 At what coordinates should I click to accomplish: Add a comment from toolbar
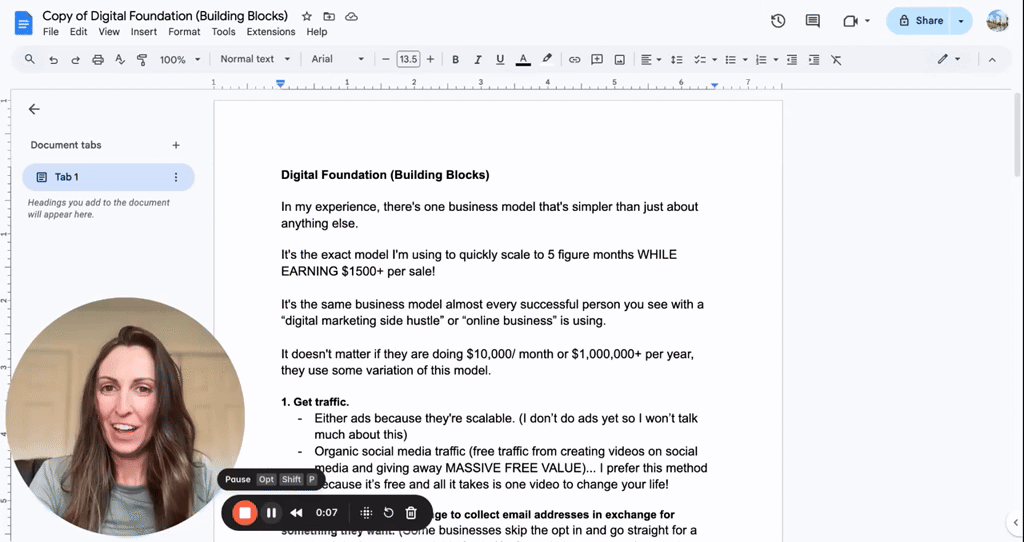(x=597, y=59)
